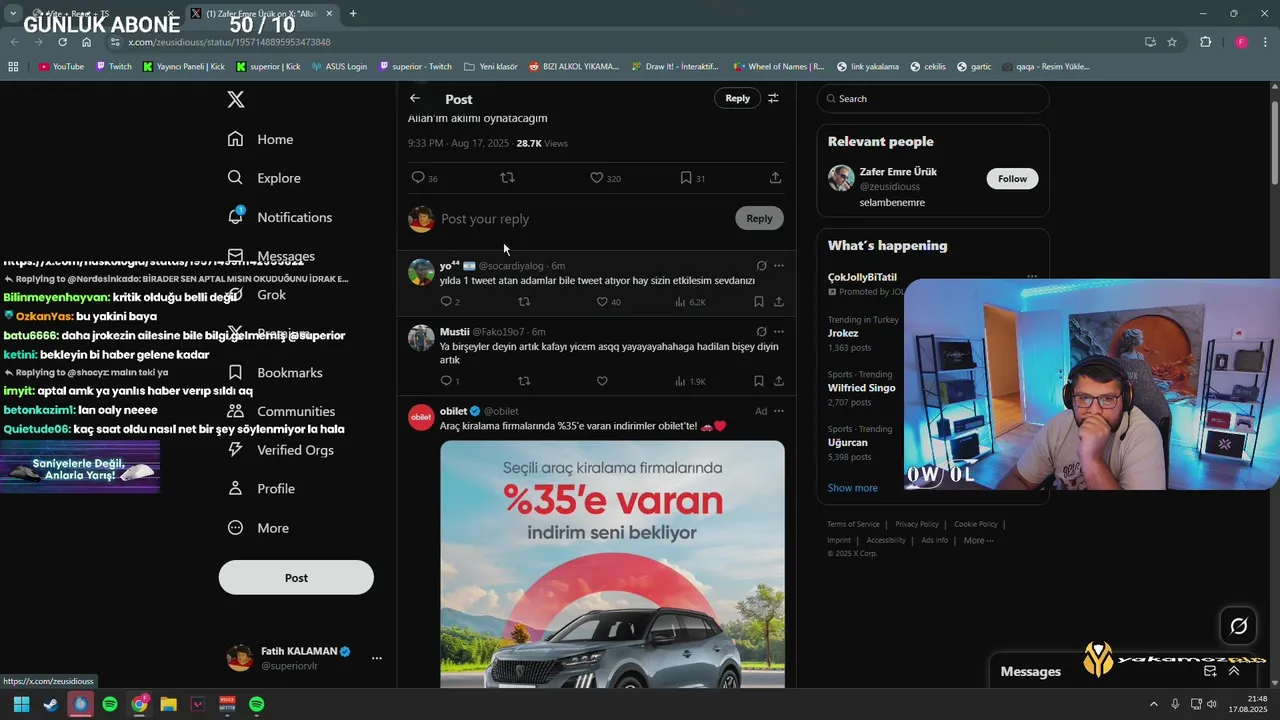Share the Mustii reply
This screenshot has height=720, width=1280.
click(779, 381)
